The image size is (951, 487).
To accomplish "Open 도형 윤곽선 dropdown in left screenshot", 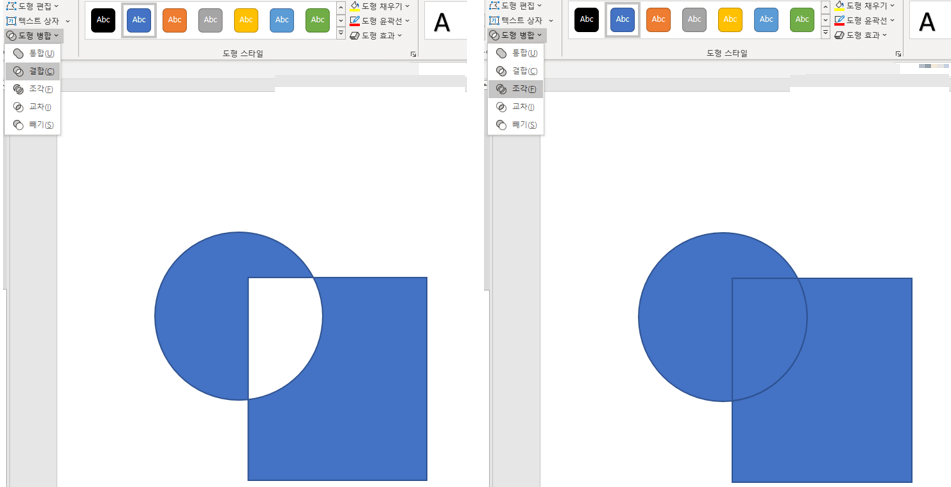I will tap(380, 21).
